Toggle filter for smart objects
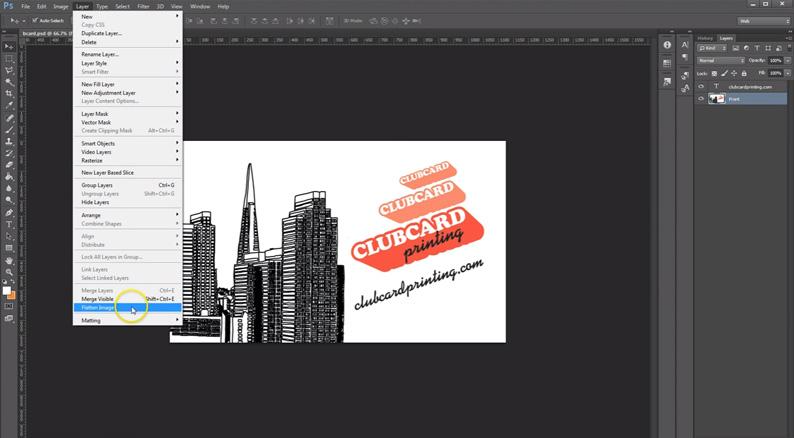794x438 pixels. point(779,48)
